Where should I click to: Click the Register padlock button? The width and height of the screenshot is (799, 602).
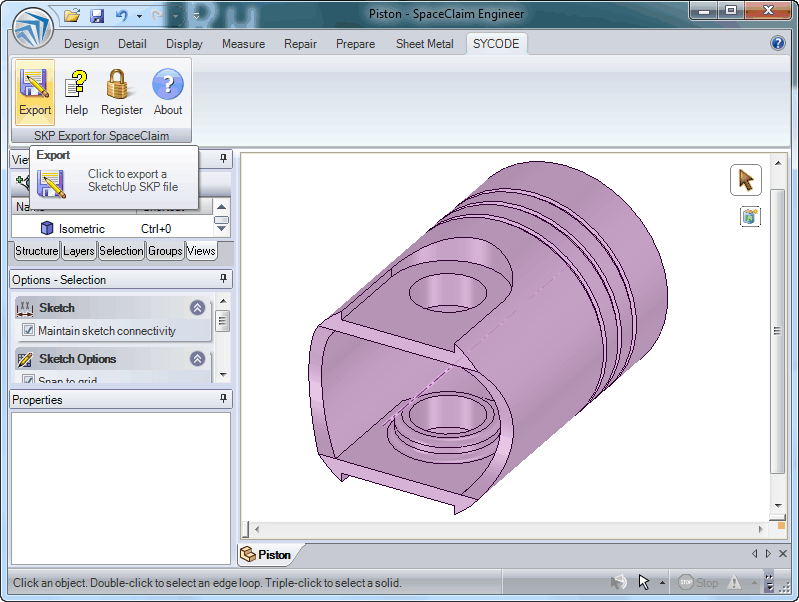[x=122, y=92]
